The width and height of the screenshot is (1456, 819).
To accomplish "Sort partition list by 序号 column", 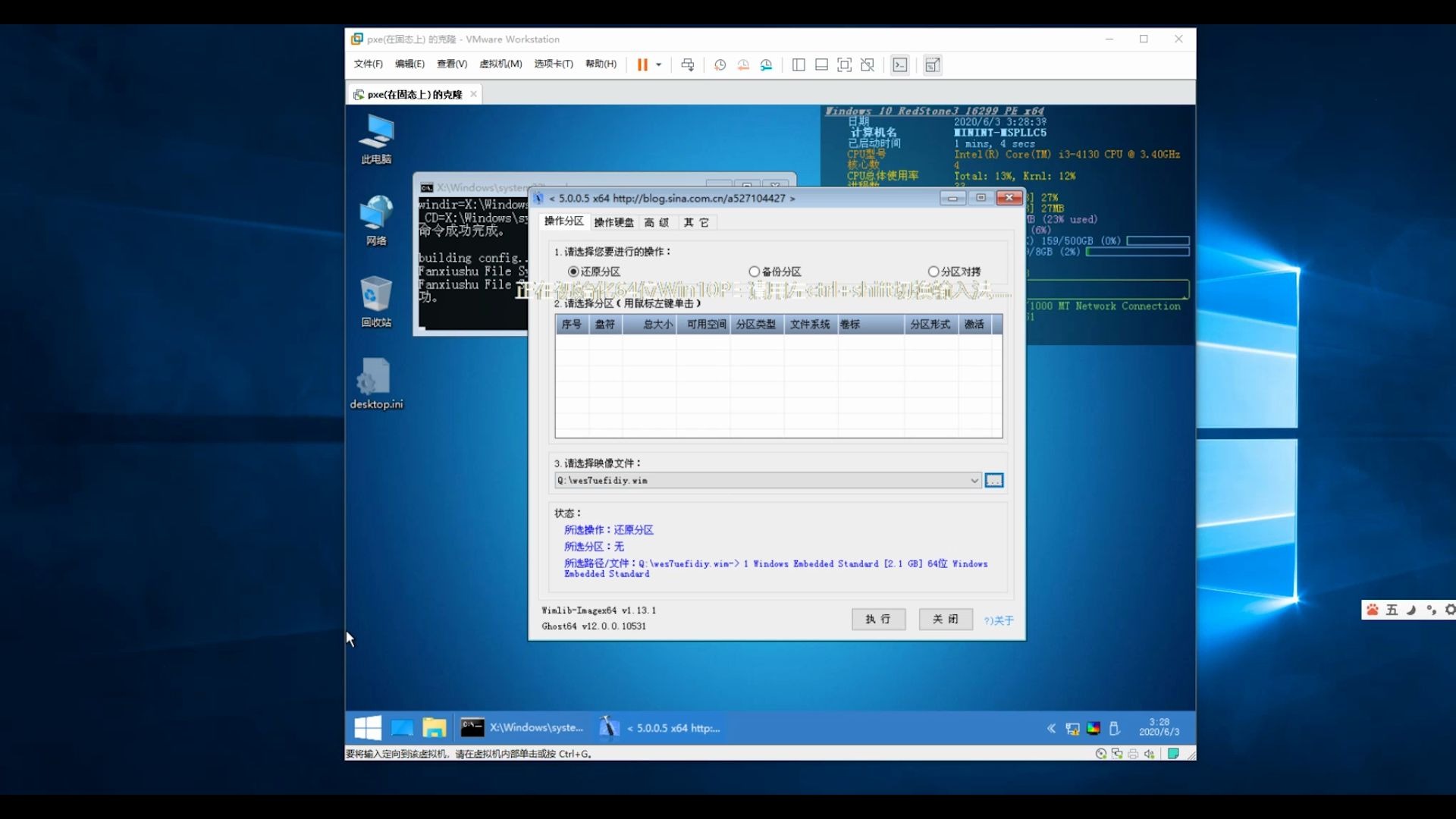I will click(572, 325).
